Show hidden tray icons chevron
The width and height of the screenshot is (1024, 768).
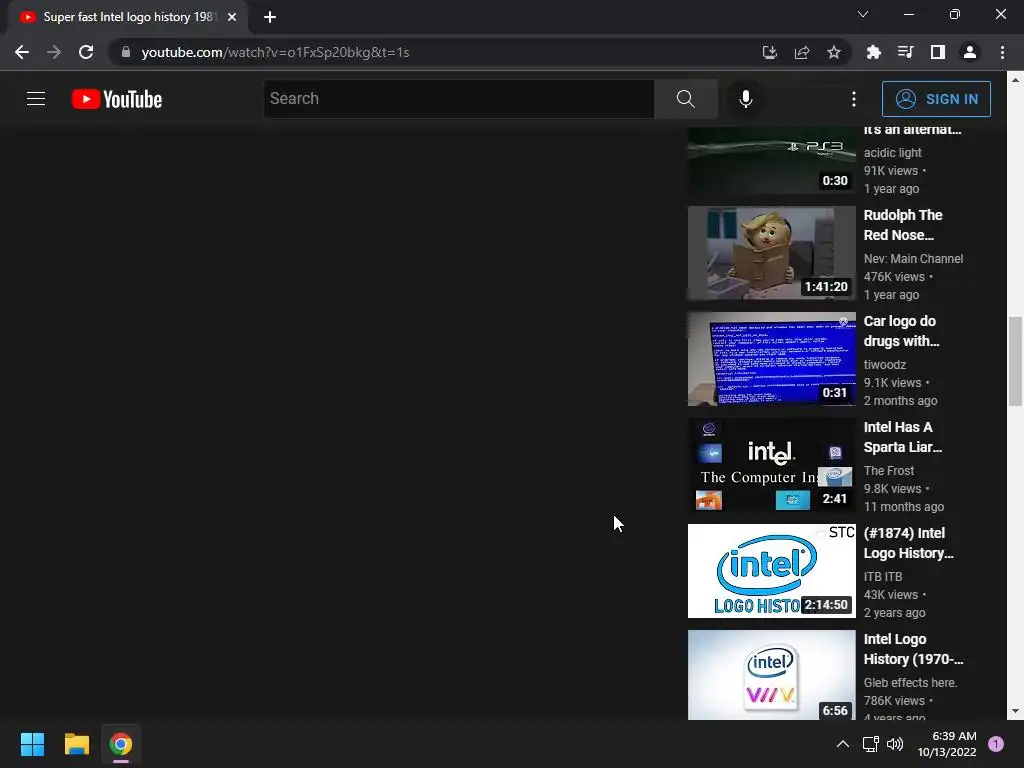click(x=842, y=744)
